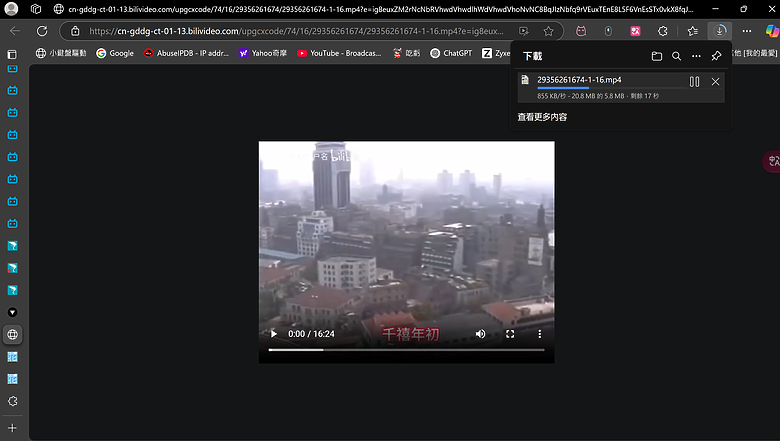
Task: Open the video player more options menu
Action: (539, 334)
